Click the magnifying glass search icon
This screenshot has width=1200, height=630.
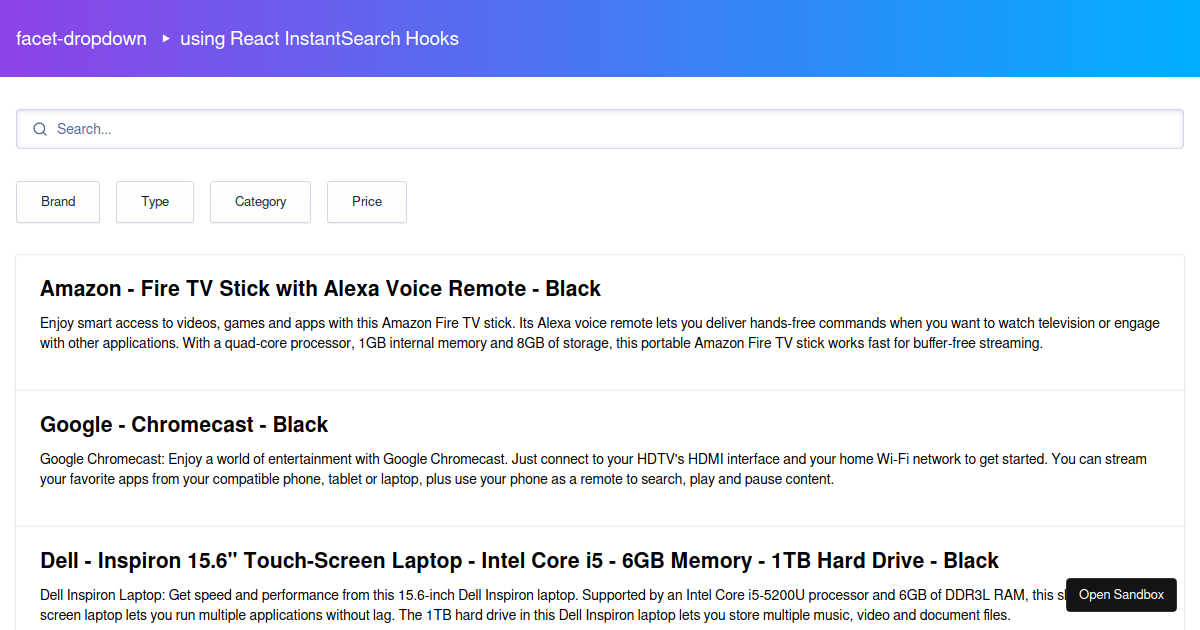coord(40,128)
